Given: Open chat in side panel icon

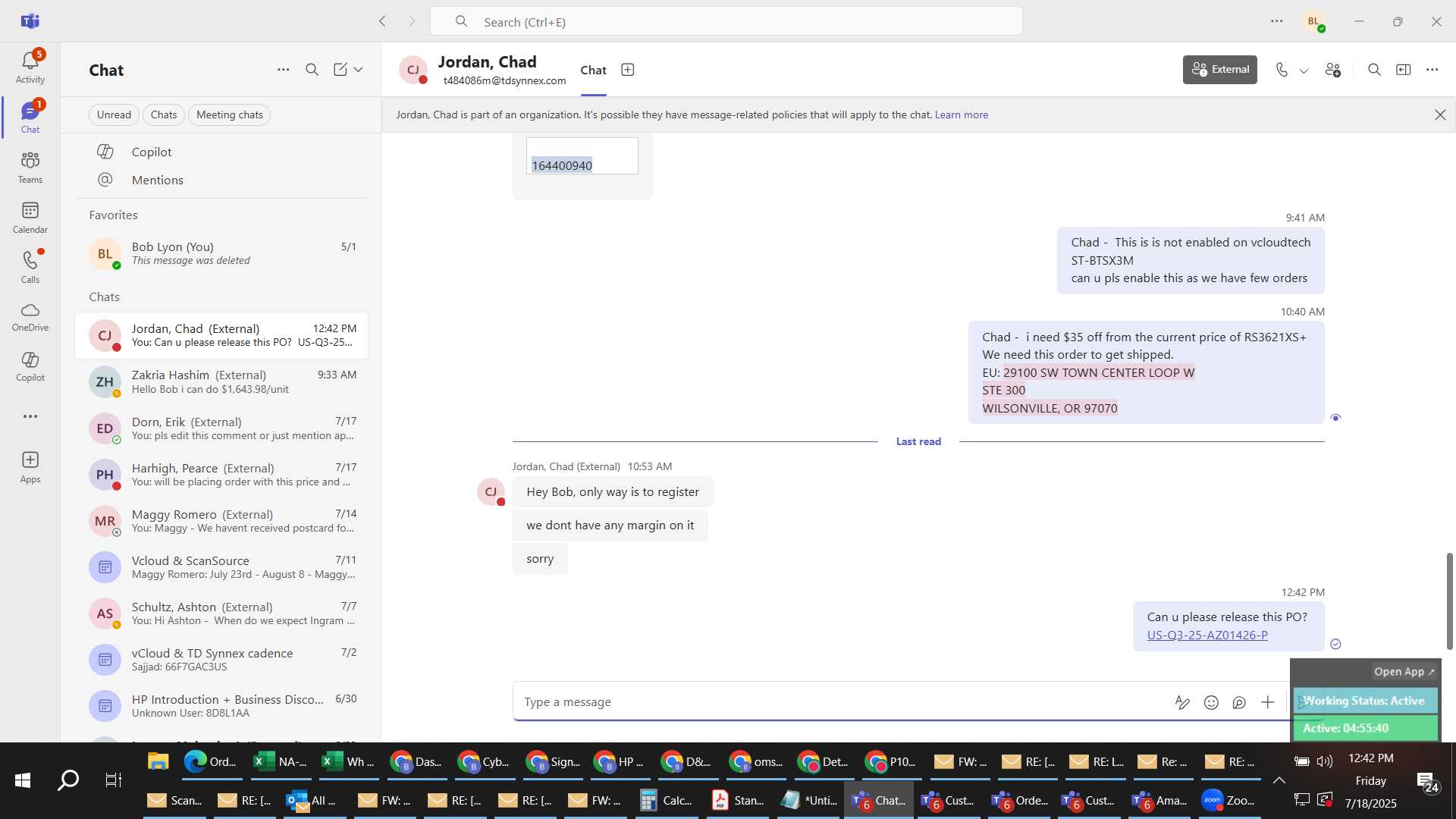Looking at the screenshot, I should pyautogui.click(x=1404, y=70).
